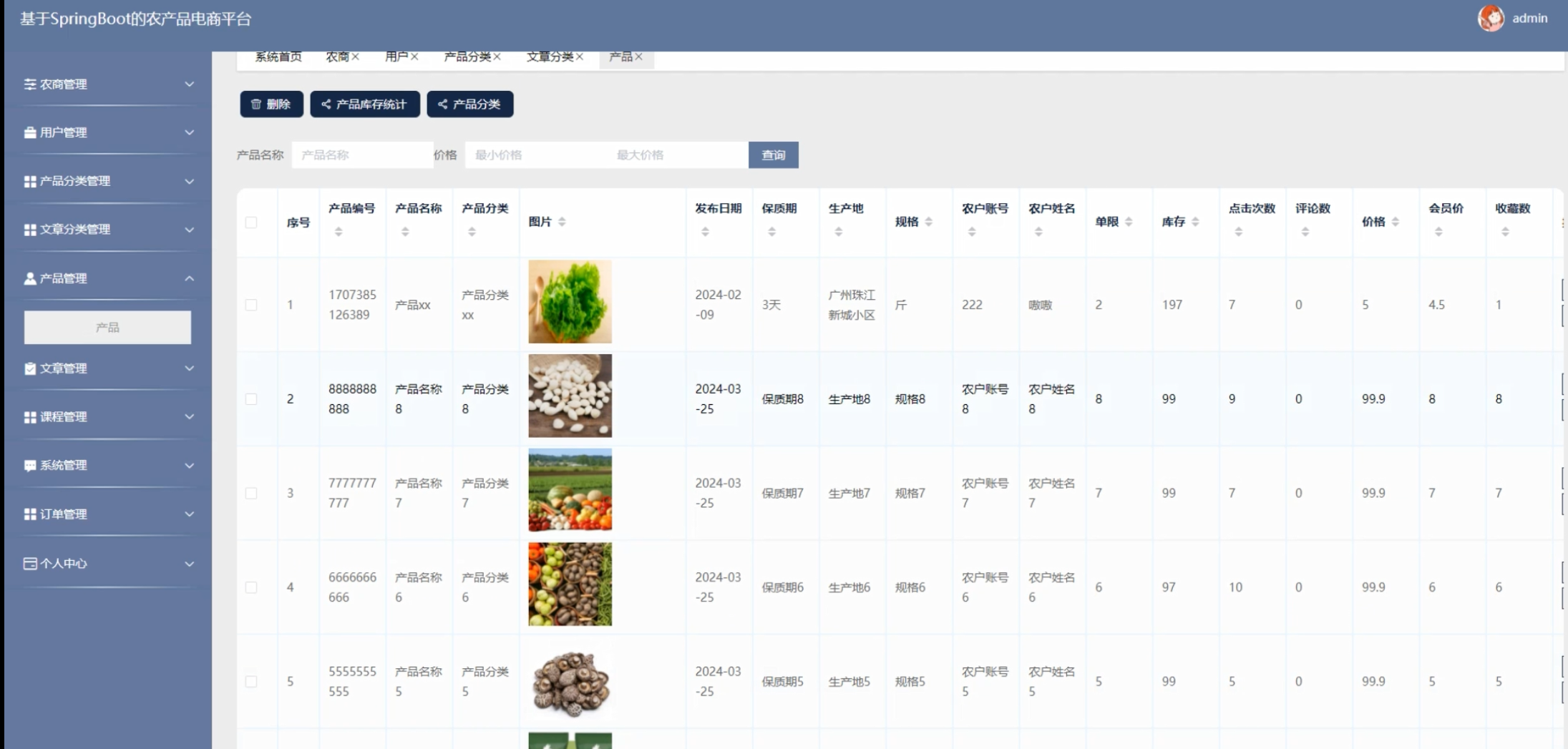Screen dimensions: 1568x749
Task: Close the 农商 tab with its X
Action: 356,57
